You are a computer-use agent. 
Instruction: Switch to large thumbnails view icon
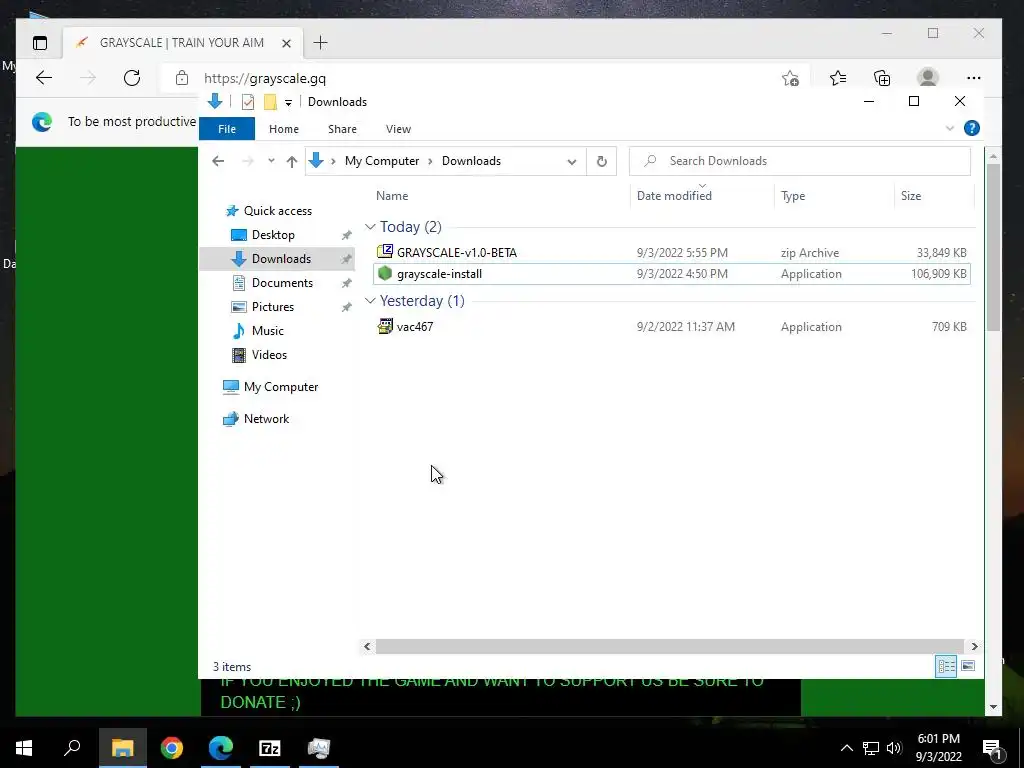coord(968,666)
